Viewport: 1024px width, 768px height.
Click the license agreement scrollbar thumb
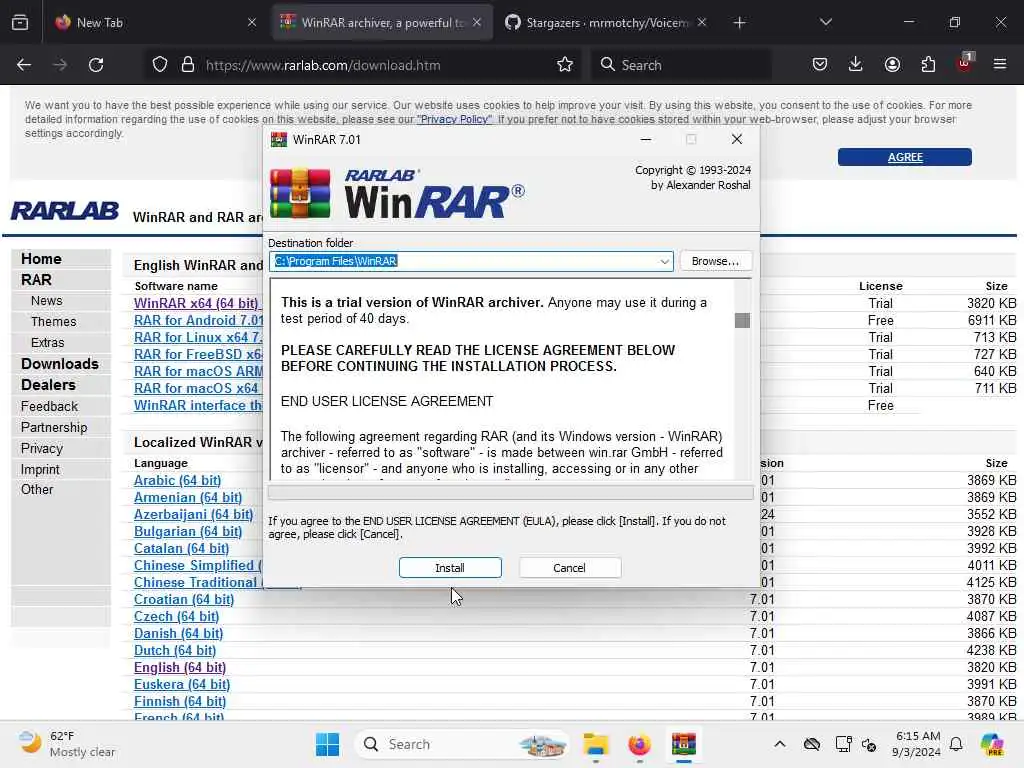[x=743, y=320]
